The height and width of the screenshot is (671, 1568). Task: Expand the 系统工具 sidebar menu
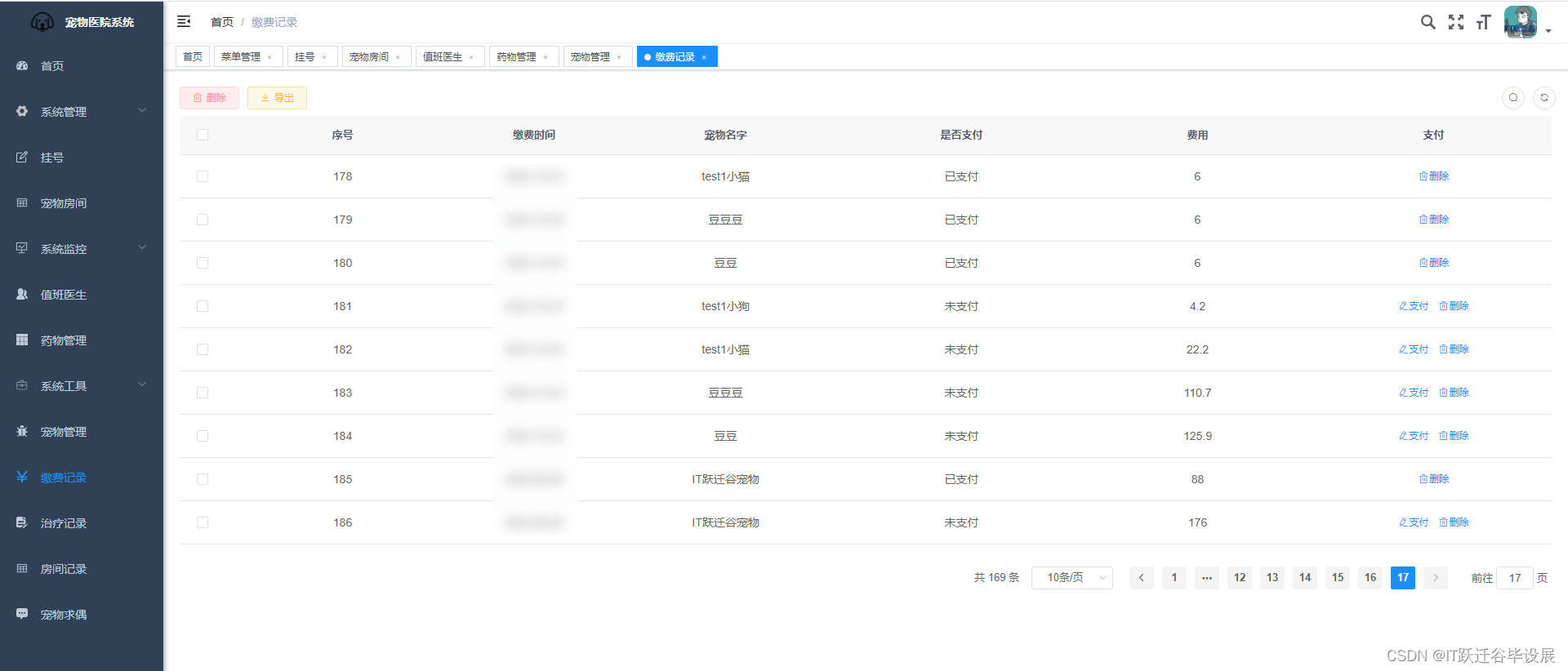(82, 385)
